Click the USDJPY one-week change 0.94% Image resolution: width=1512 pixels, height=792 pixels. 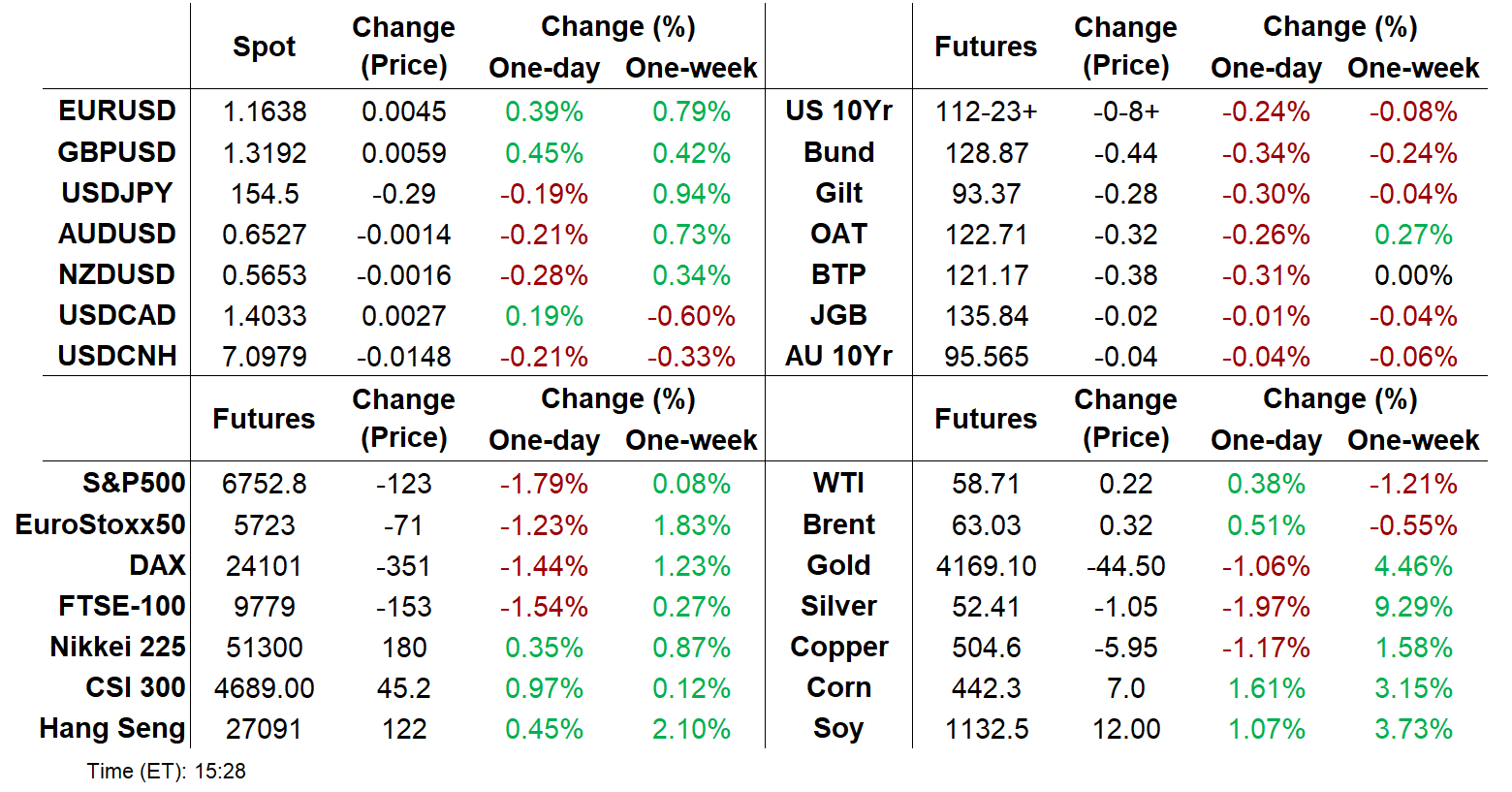pos(691,194)
